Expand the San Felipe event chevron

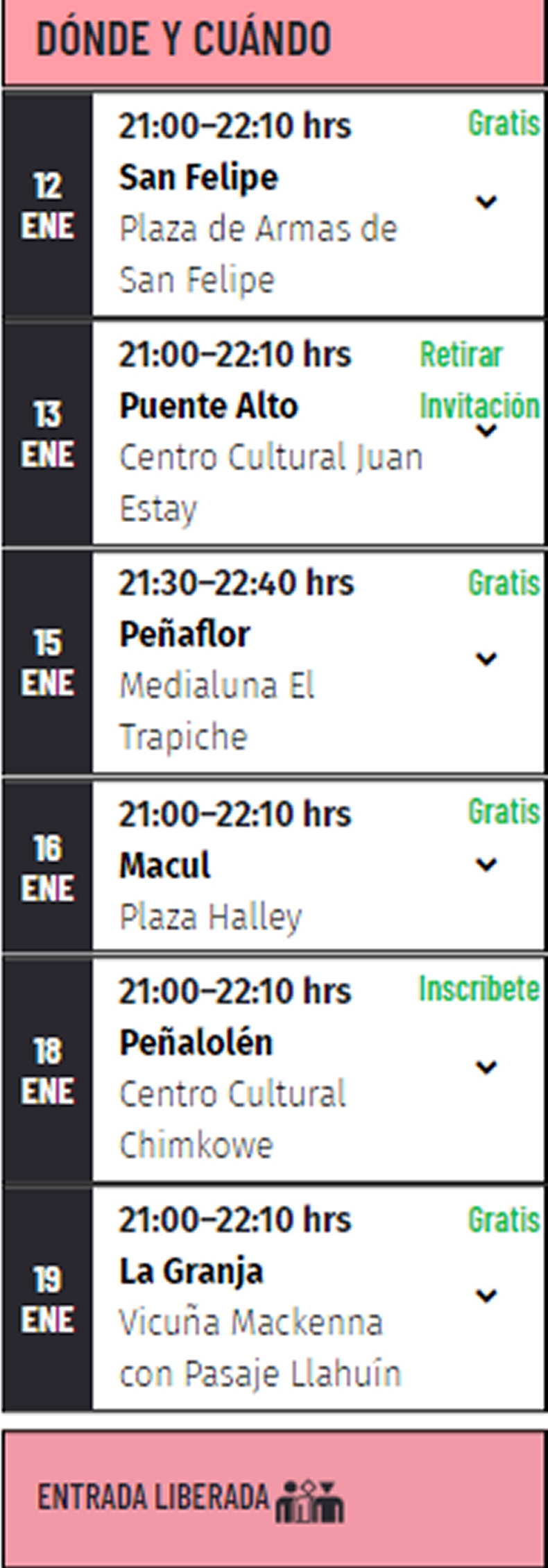pos(486,202)
